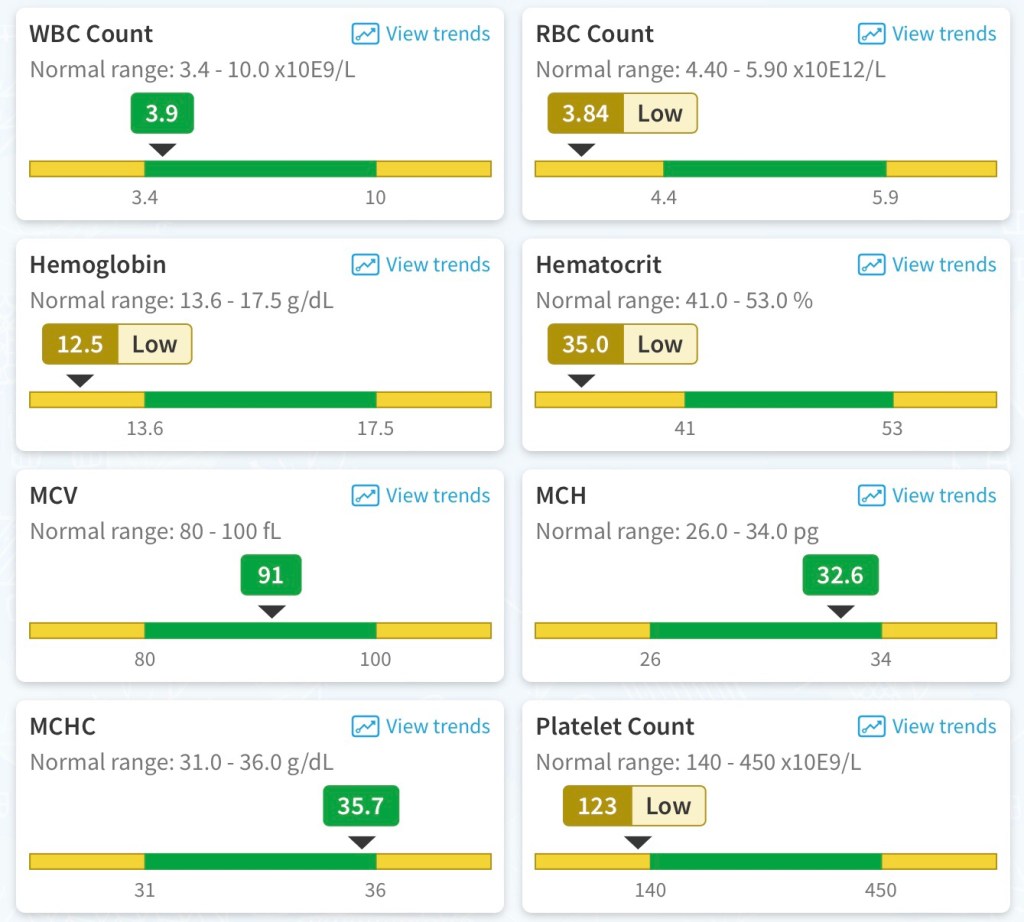Open View trends text for Hematocrit
Screen dimensions: 1024x922
click(x=944, y=265)
